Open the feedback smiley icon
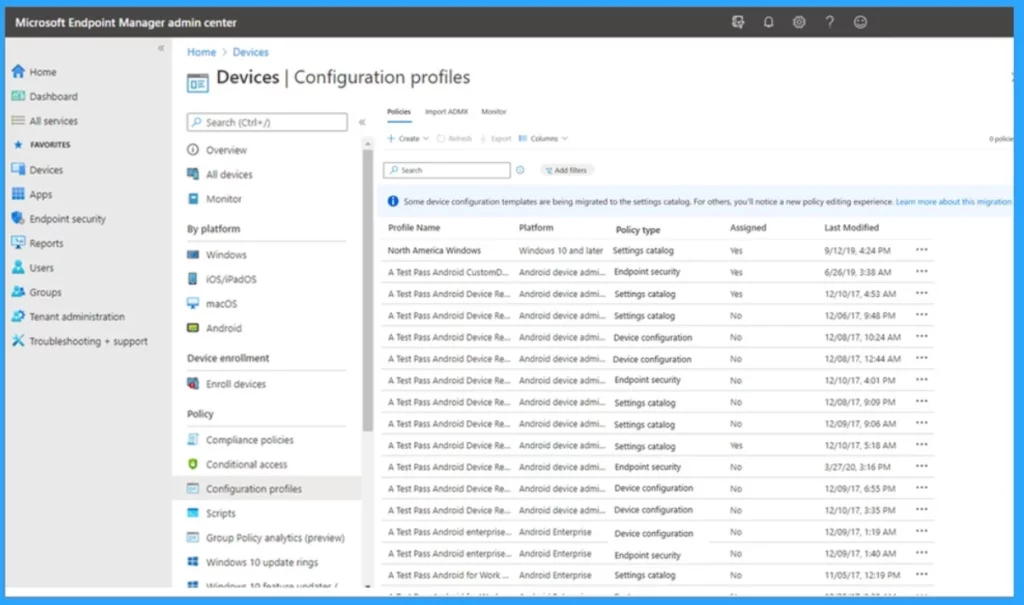 (860, 22)
